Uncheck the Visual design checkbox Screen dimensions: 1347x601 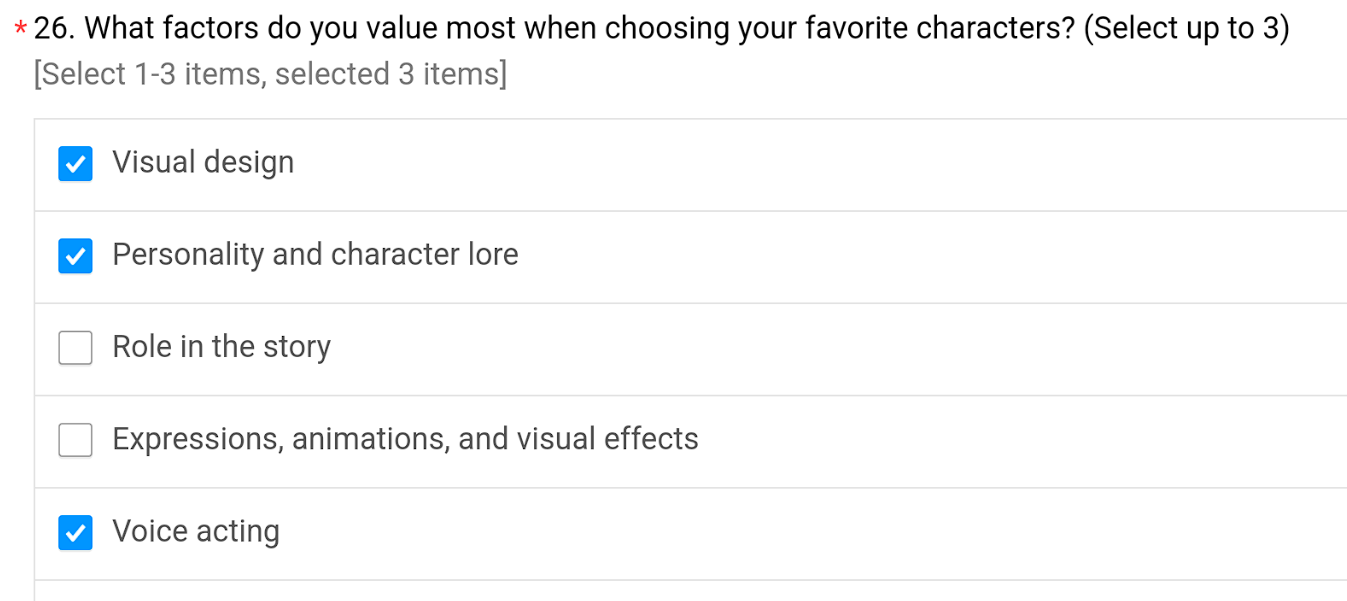[75, 163]
